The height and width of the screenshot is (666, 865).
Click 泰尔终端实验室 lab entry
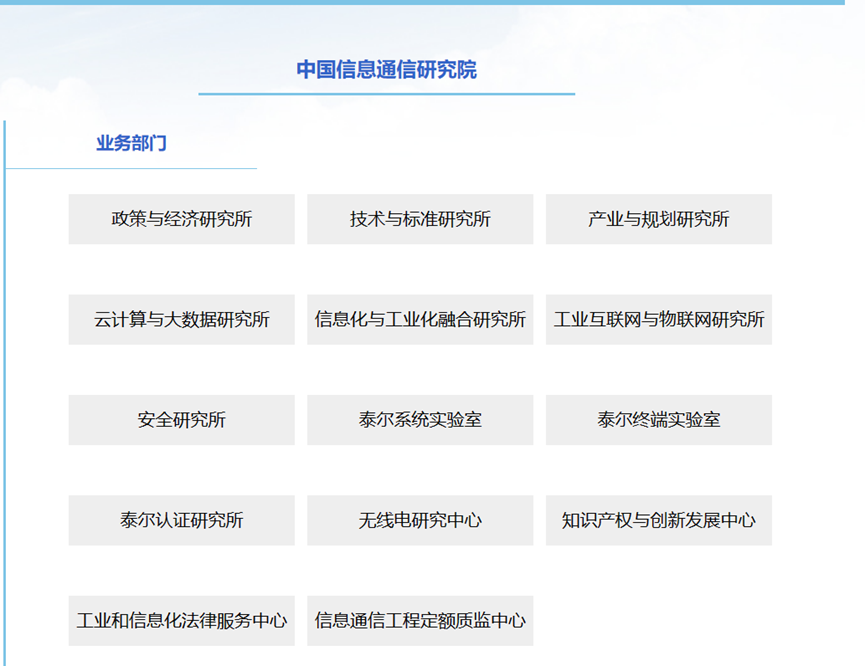pos(658,420)
